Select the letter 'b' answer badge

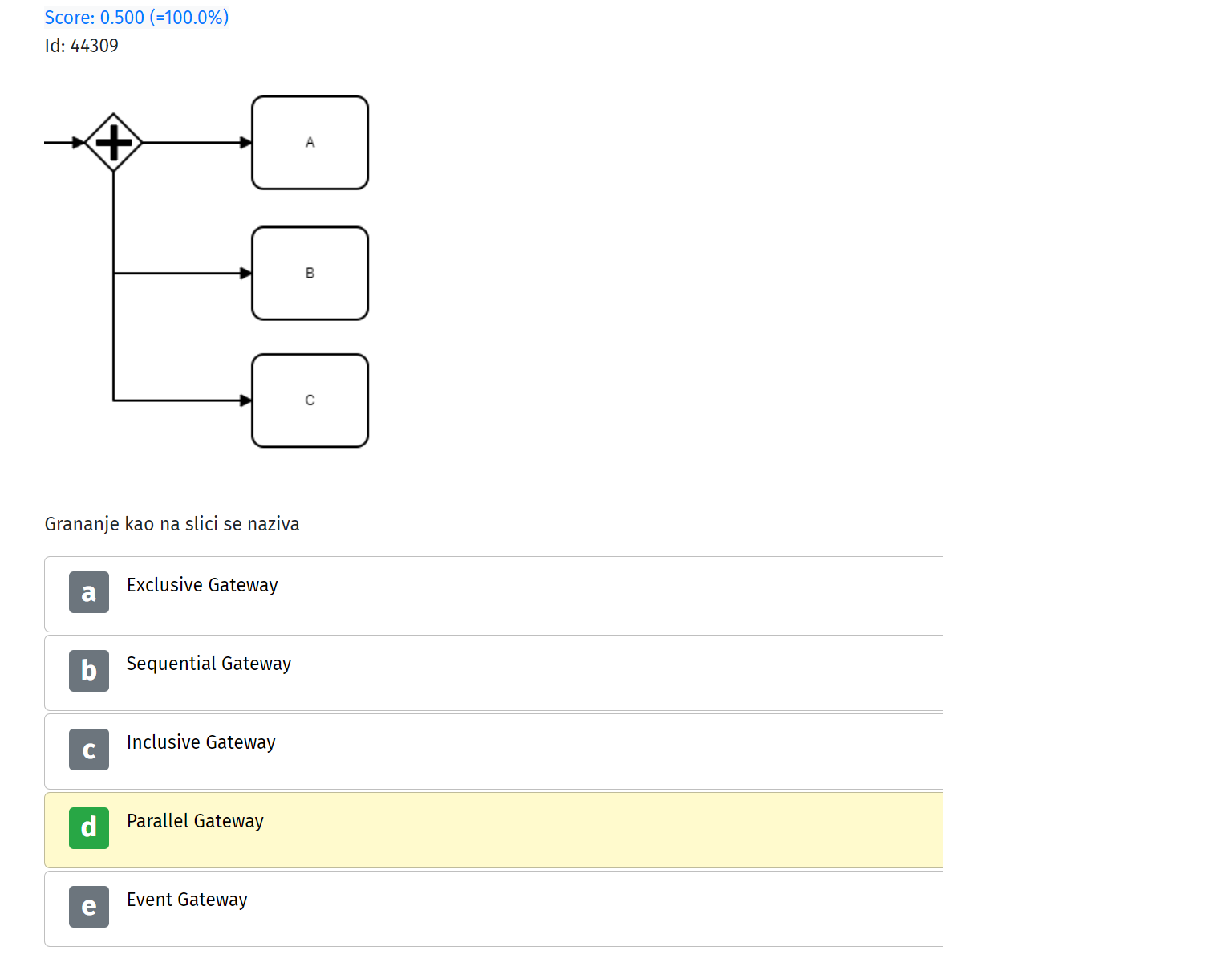click(x=89, y=671)
